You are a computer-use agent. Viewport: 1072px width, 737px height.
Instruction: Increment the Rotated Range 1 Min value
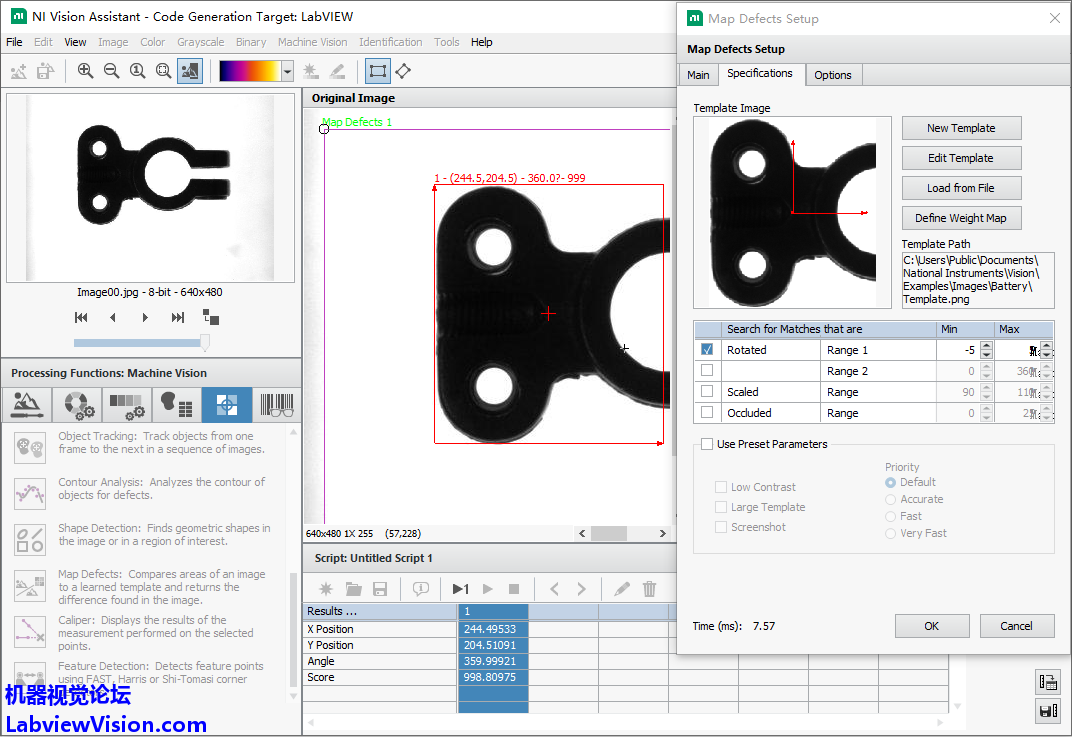pos(986,346)
